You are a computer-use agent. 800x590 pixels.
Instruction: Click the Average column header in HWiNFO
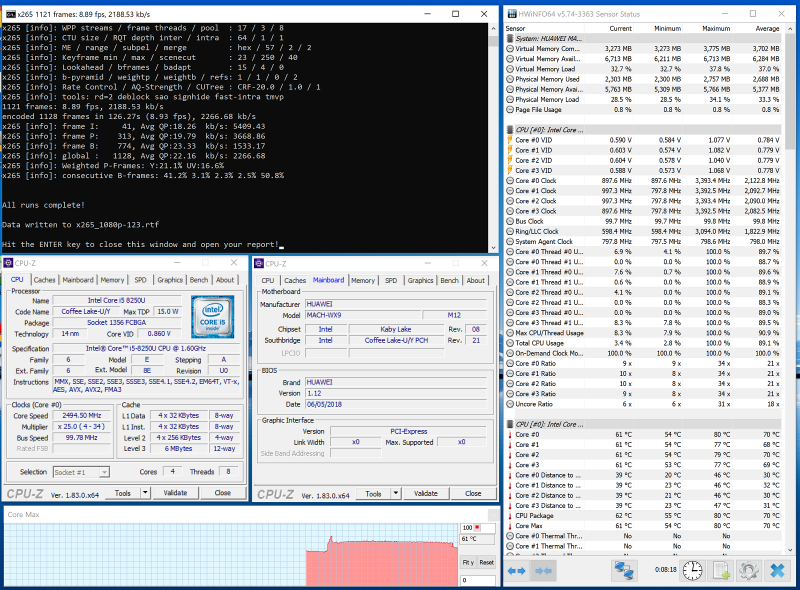[767, 29]
